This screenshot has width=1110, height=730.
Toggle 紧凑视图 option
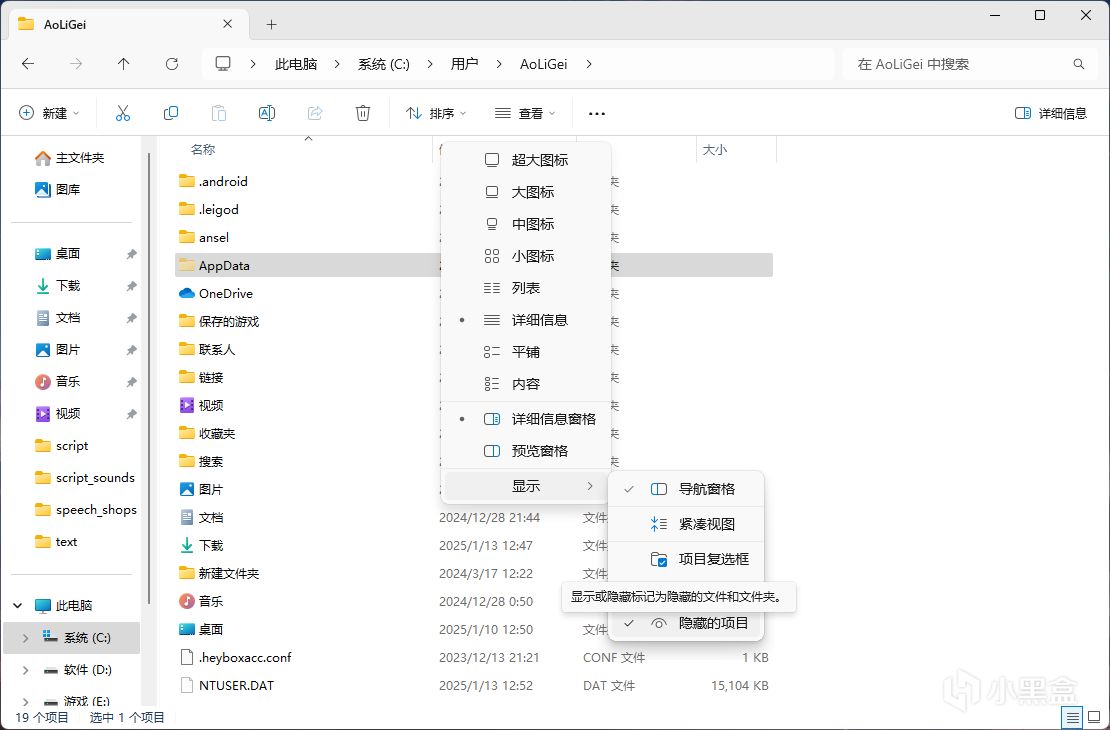coord(686,524)
